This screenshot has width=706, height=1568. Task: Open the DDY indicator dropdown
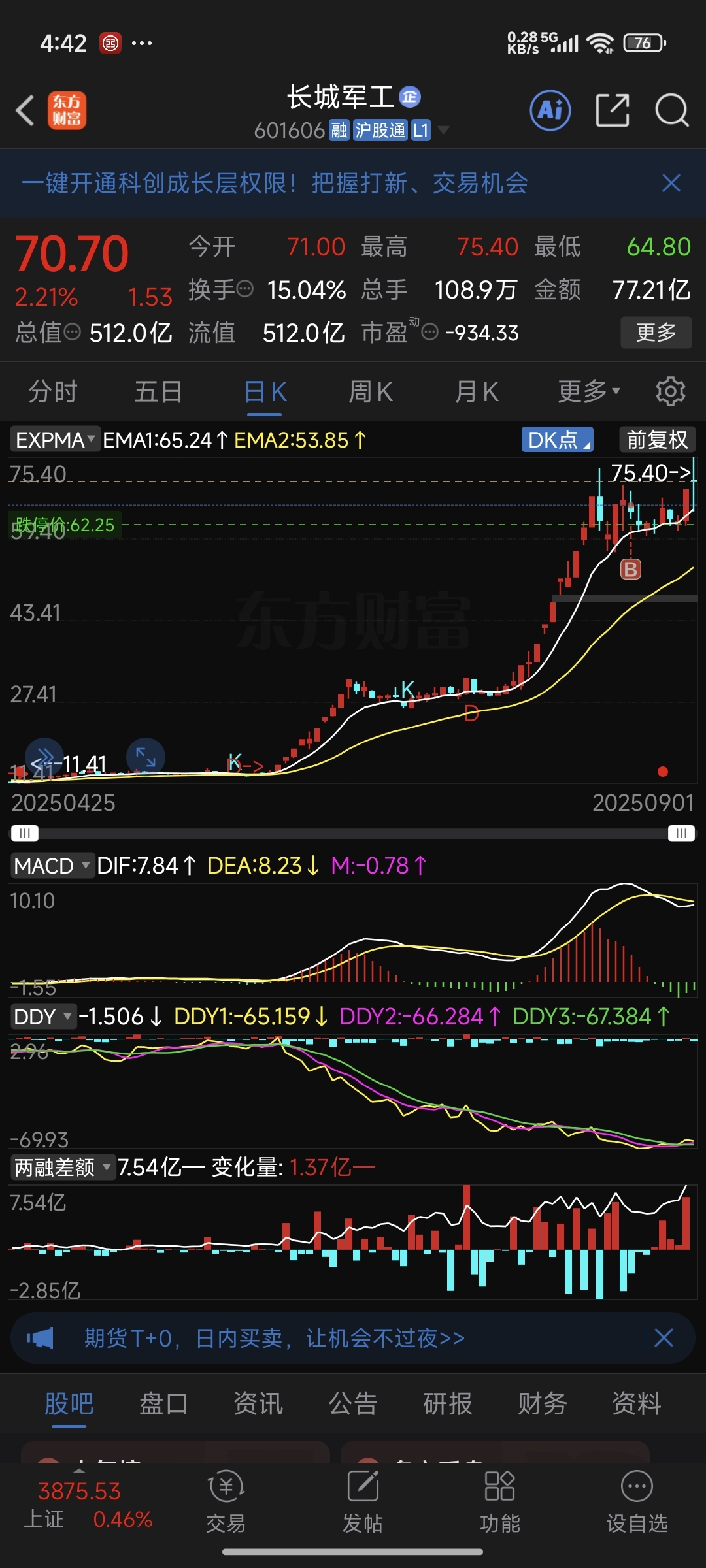coord(42,1017)
